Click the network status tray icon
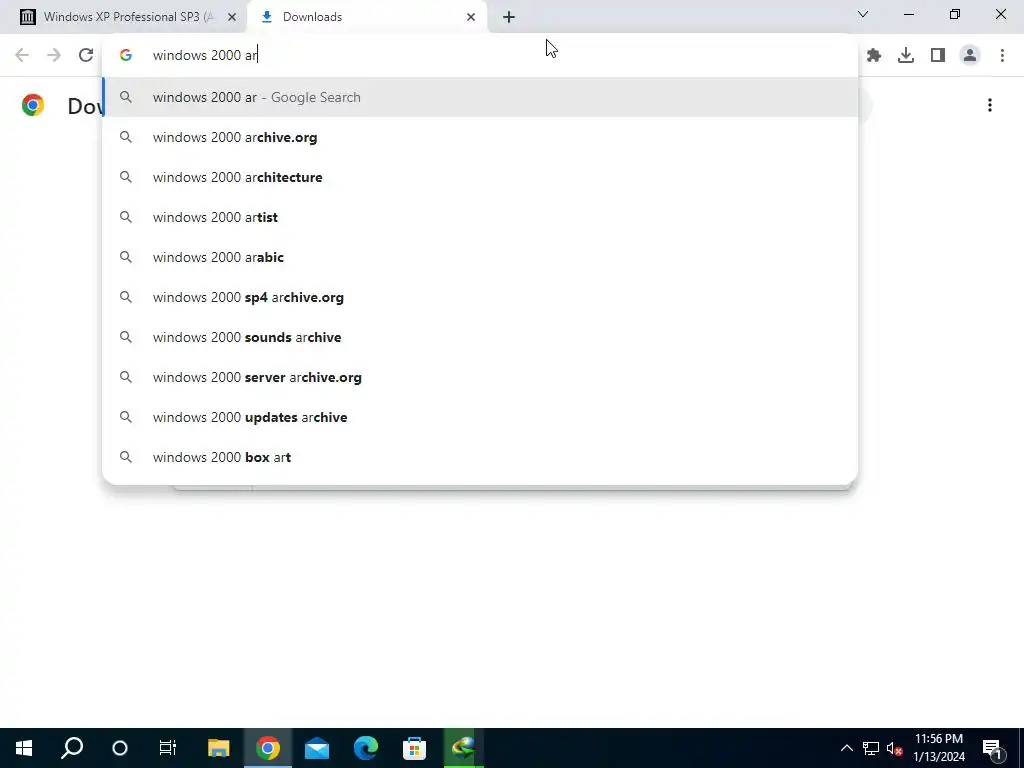The image size is (1024, 768). pyautogui.click(x=871, y=748)
